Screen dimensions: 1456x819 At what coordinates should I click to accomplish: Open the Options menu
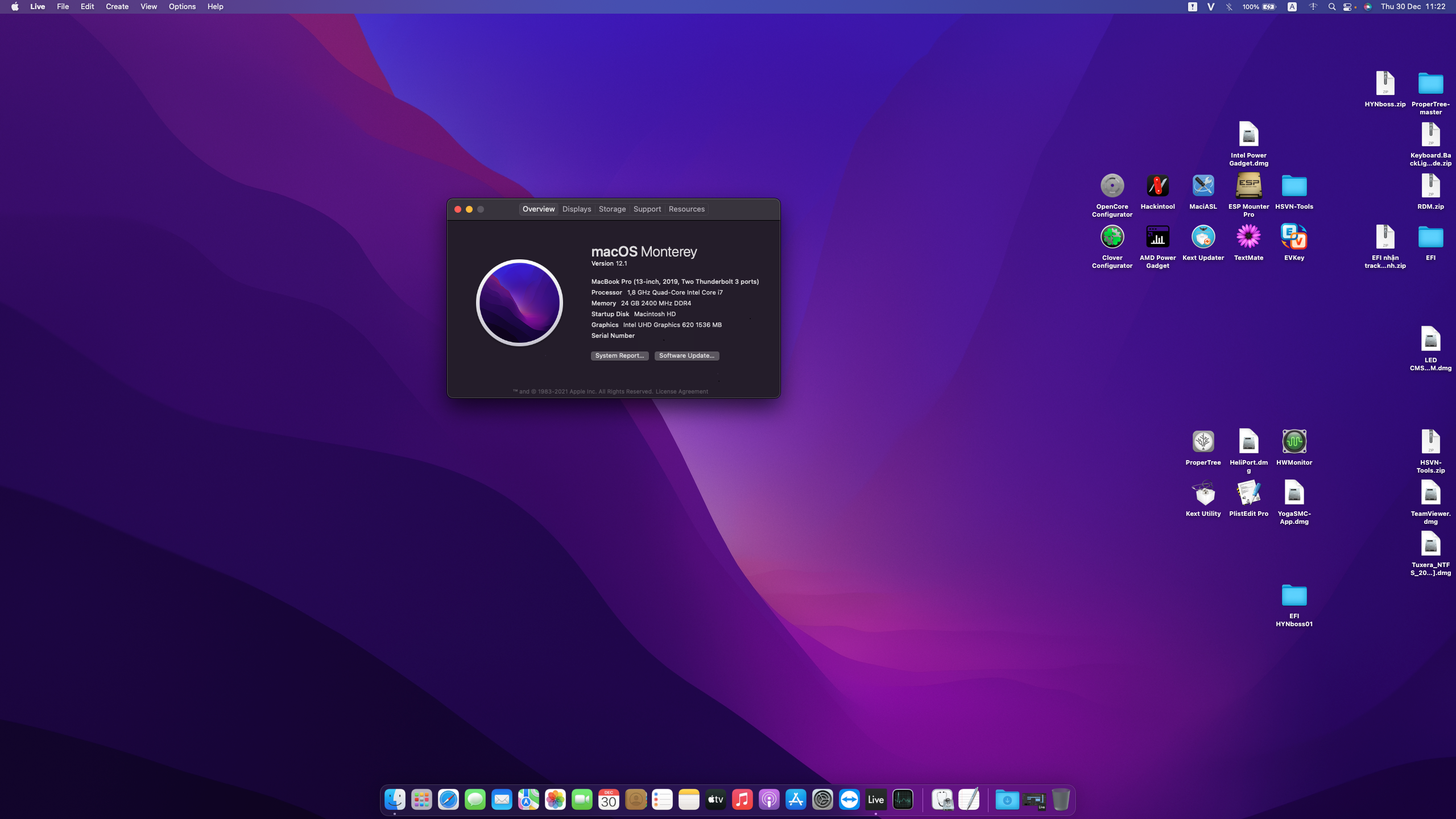[182, 7]
